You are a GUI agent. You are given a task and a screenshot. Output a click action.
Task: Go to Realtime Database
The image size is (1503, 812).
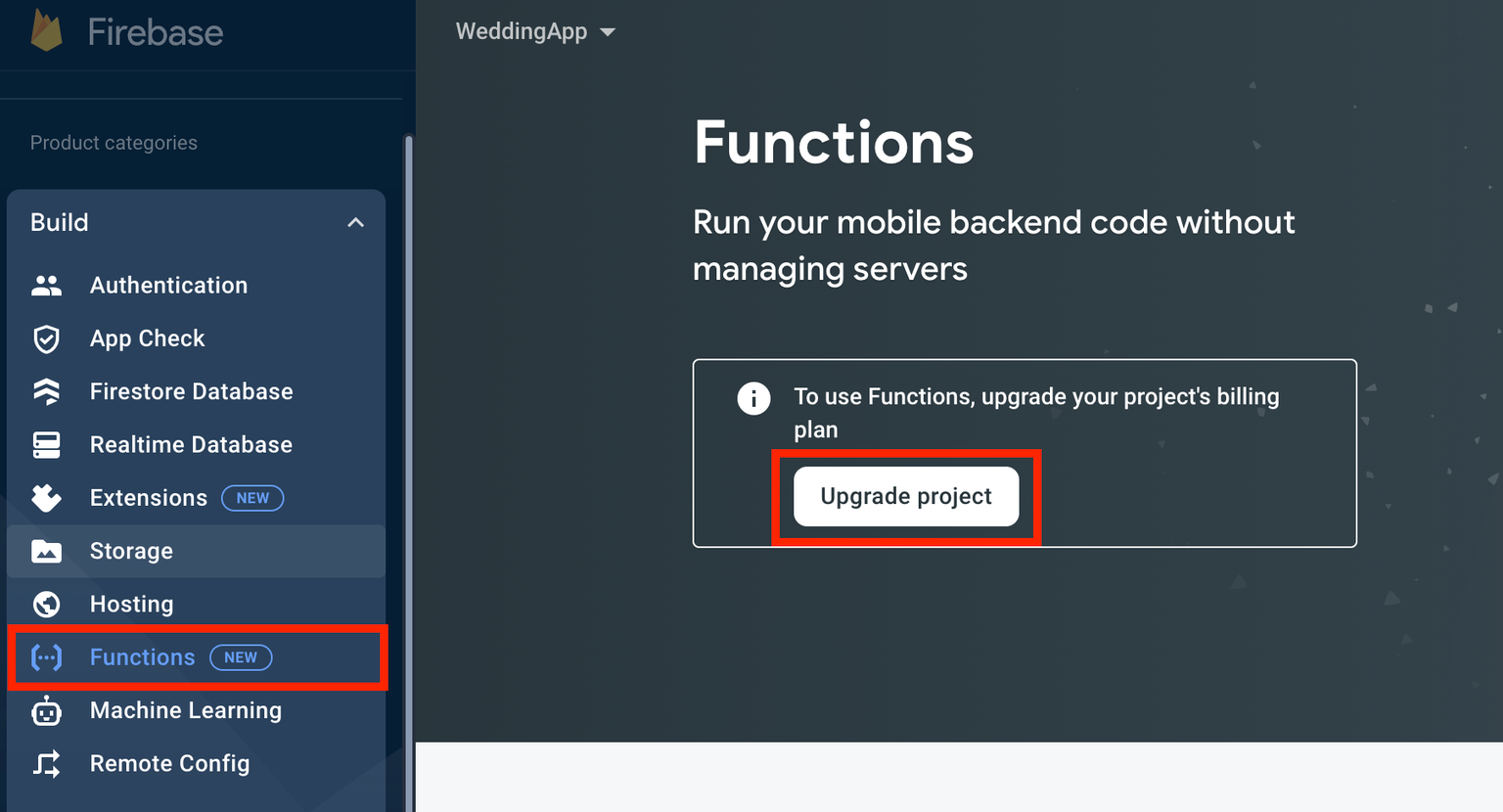[x=196, y=445]
